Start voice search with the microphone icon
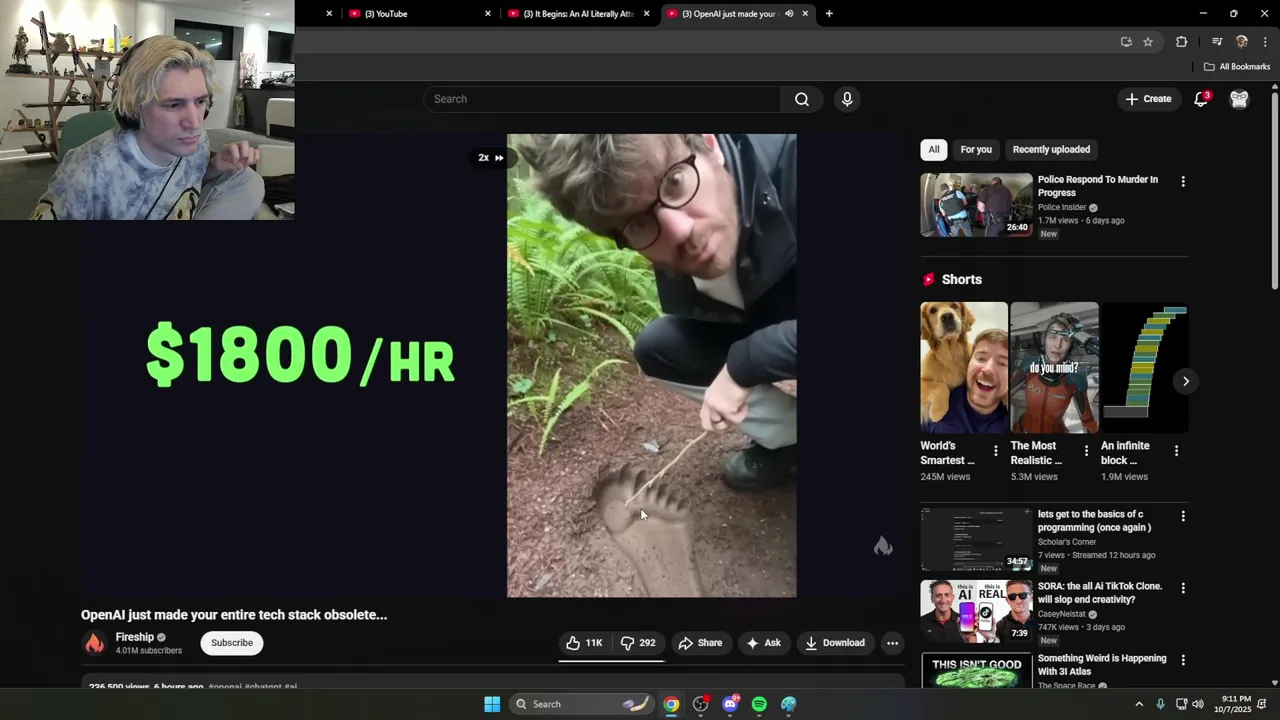 (847, 99)
